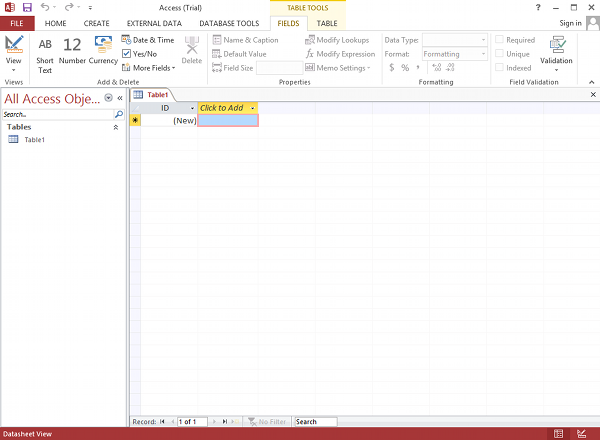Add a Date & Time field
Image resolution: width=600 pixels, height=440 pixels.
pyautogui.click(x=148, y=40)
